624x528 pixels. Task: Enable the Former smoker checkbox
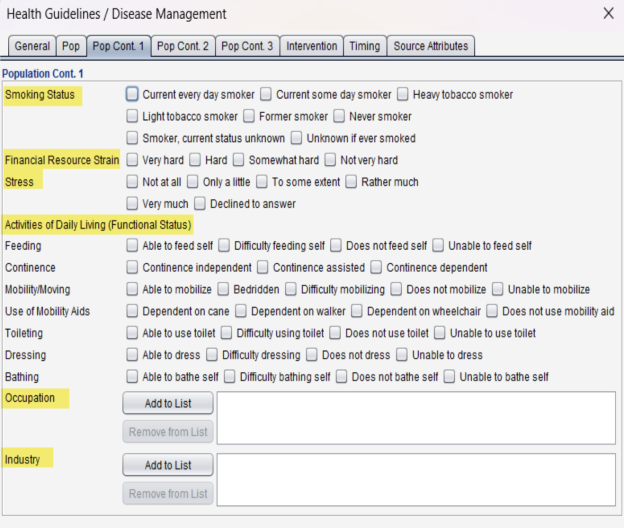click(251, 117)
